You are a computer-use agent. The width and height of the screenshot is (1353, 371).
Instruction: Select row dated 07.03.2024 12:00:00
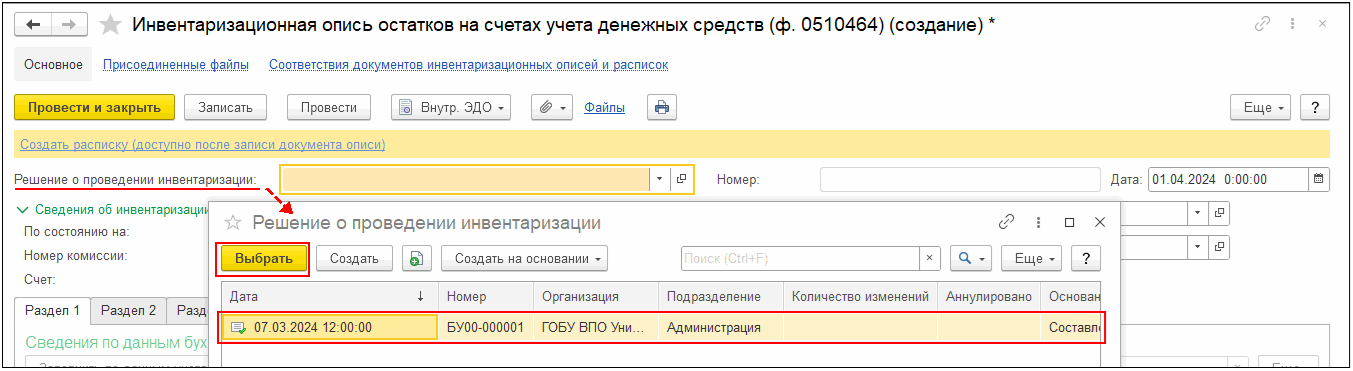click(x=663, y=327)
